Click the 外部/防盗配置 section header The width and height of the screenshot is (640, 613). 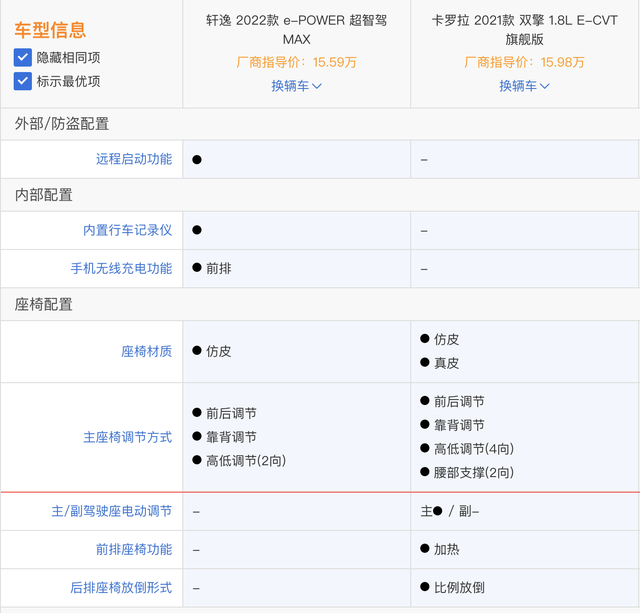(62, 124)
